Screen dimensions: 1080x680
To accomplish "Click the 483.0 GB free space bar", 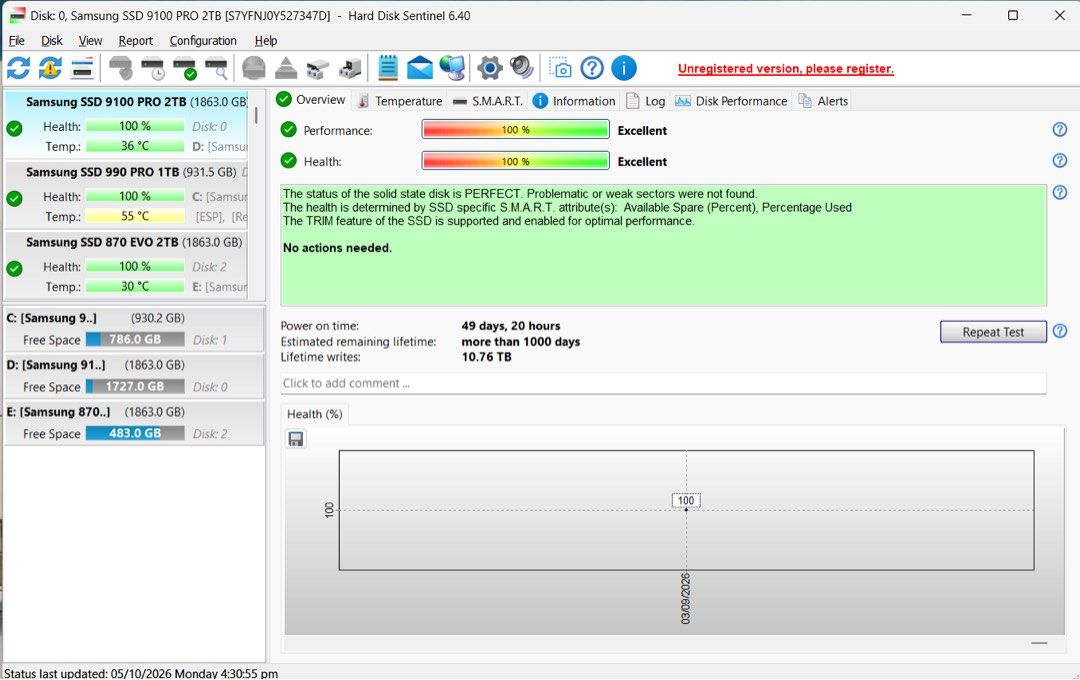I will point(135,433).
